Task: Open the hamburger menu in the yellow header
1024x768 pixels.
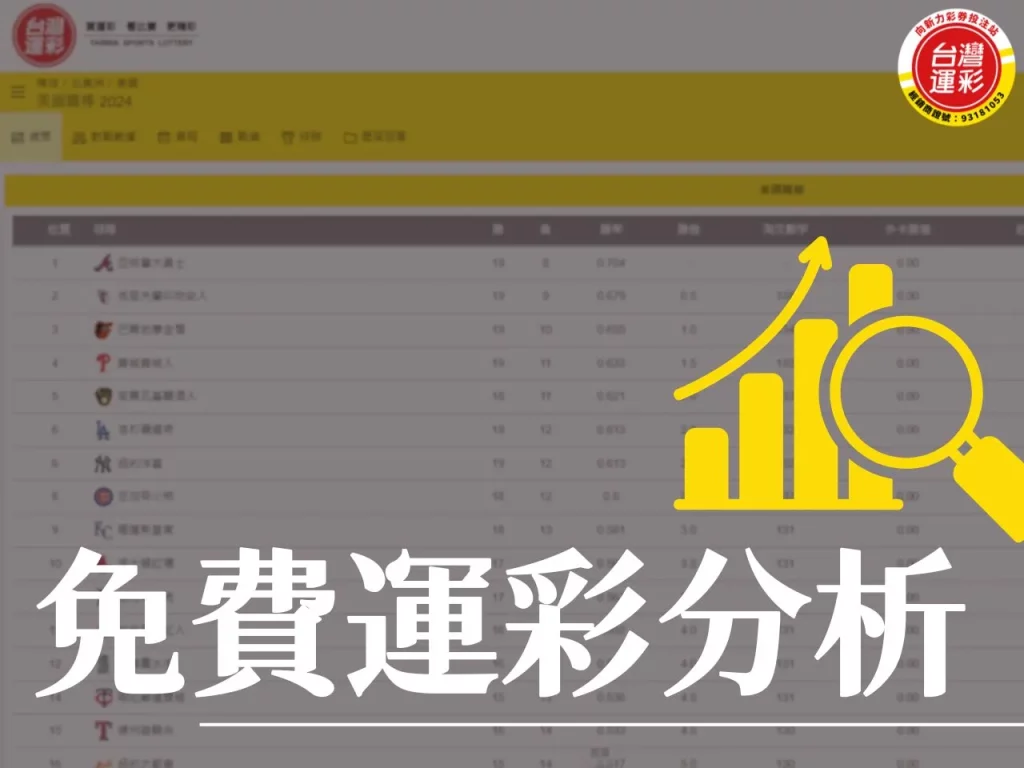Action: [18, 92]
